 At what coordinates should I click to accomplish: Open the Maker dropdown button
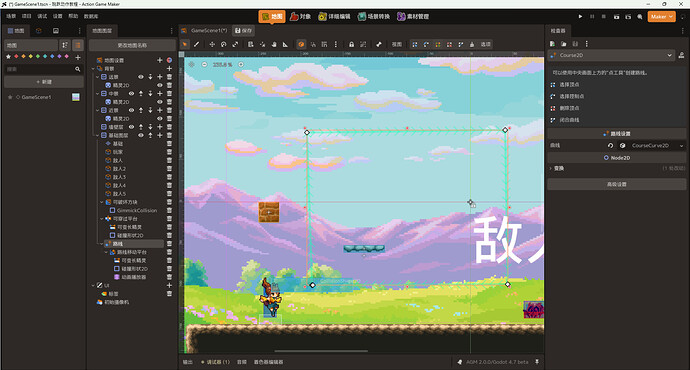661,16
